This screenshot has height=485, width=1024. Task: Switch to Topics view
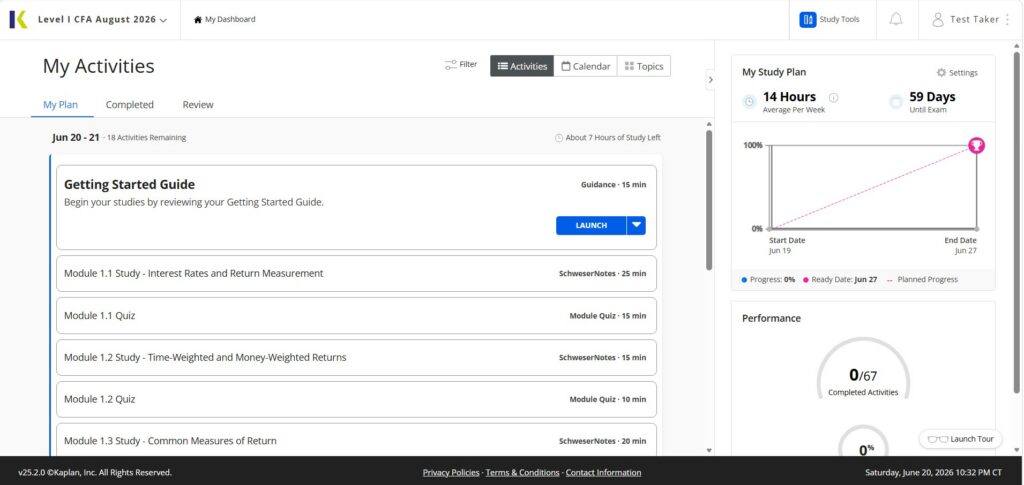pyautogui.click(x=643, y=66)
